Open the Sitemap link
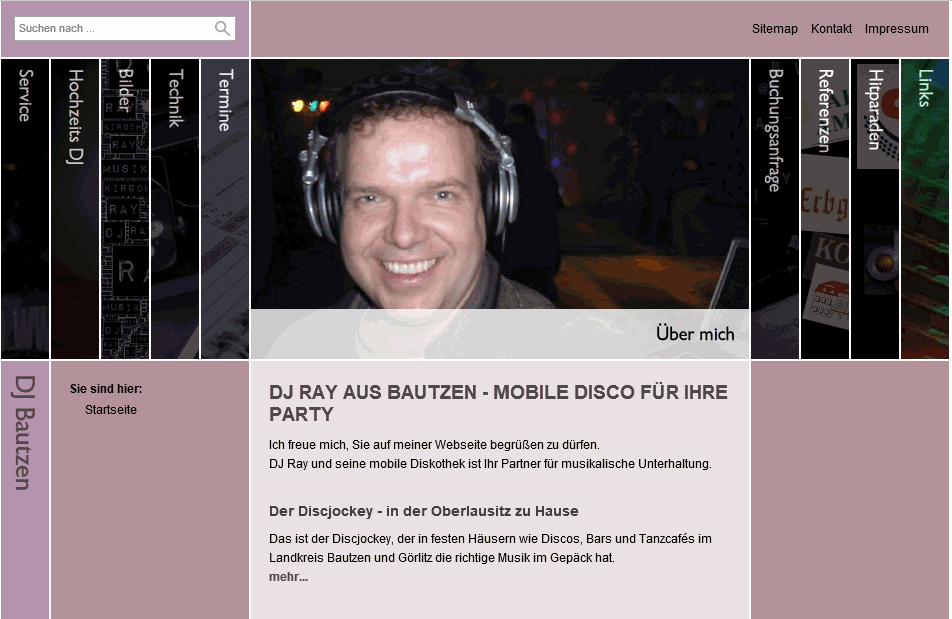The image size is (952, 619). tap(774, 29)
